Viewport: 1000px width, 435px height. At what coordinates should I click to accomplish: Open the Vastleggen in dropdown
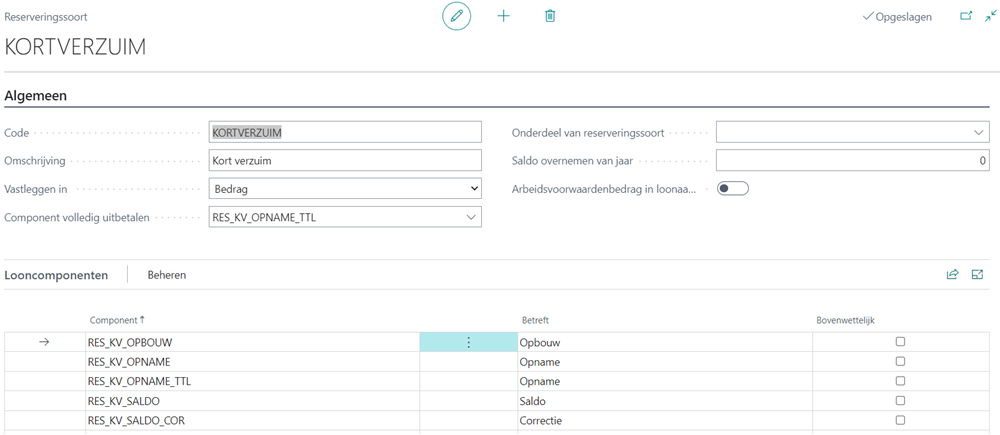(x=345, y=188)
